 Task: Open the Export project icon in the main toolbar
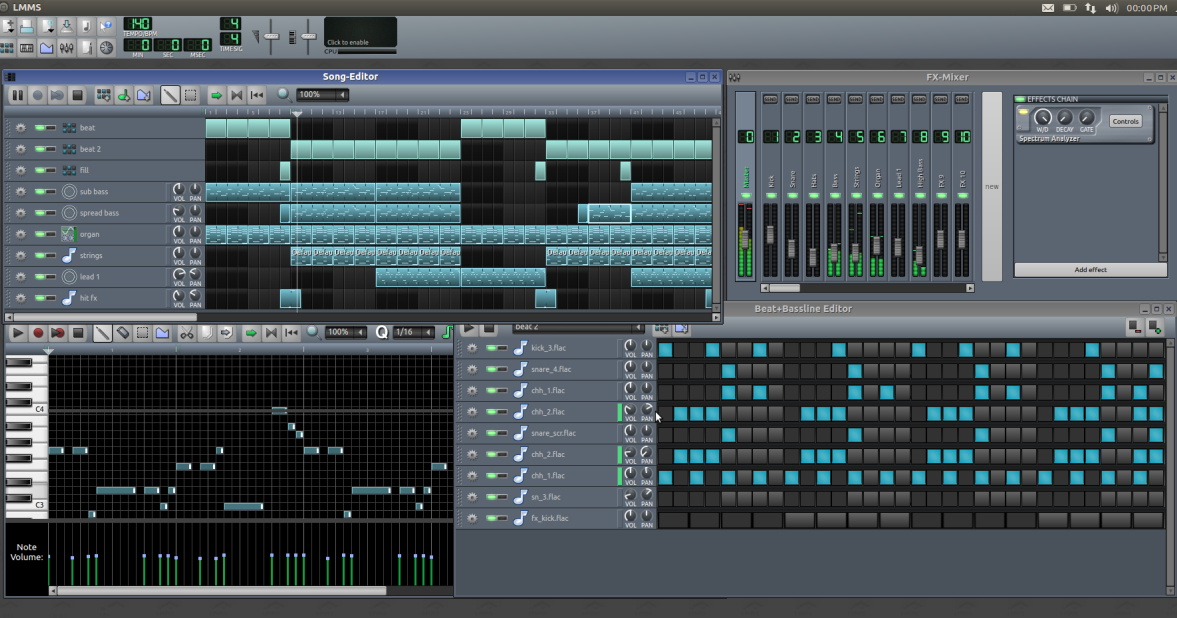64,25
